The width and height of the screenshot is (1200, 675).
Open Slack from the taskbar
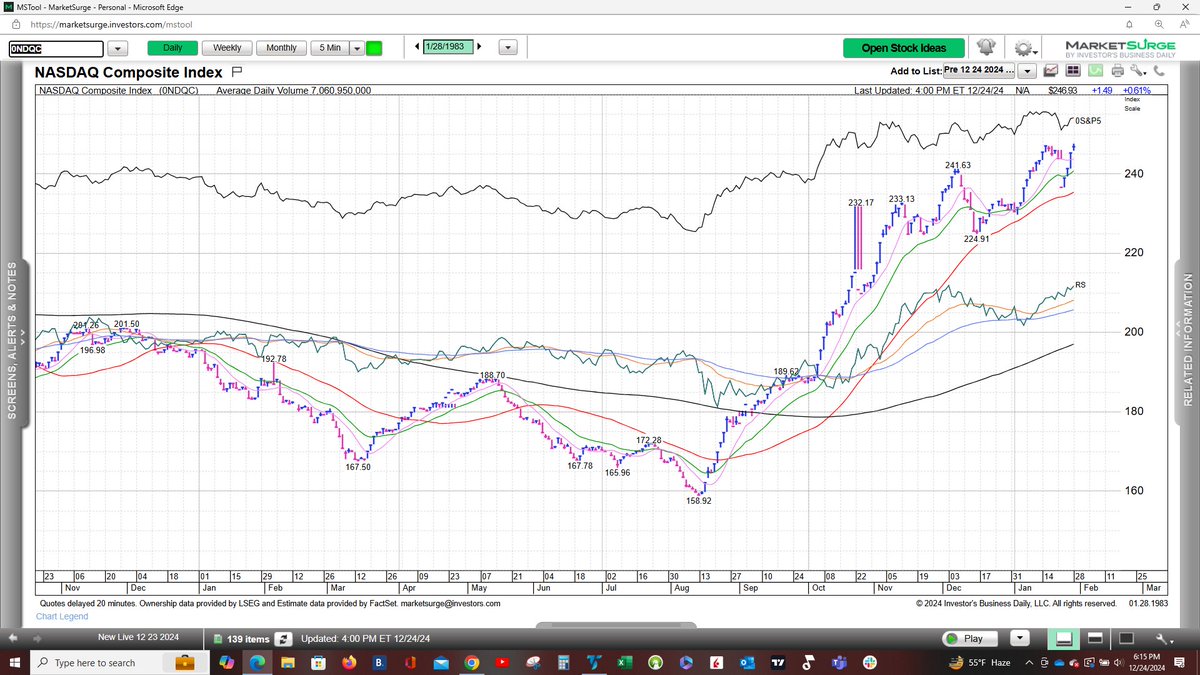pyautogui.click(x=869, y=662)
